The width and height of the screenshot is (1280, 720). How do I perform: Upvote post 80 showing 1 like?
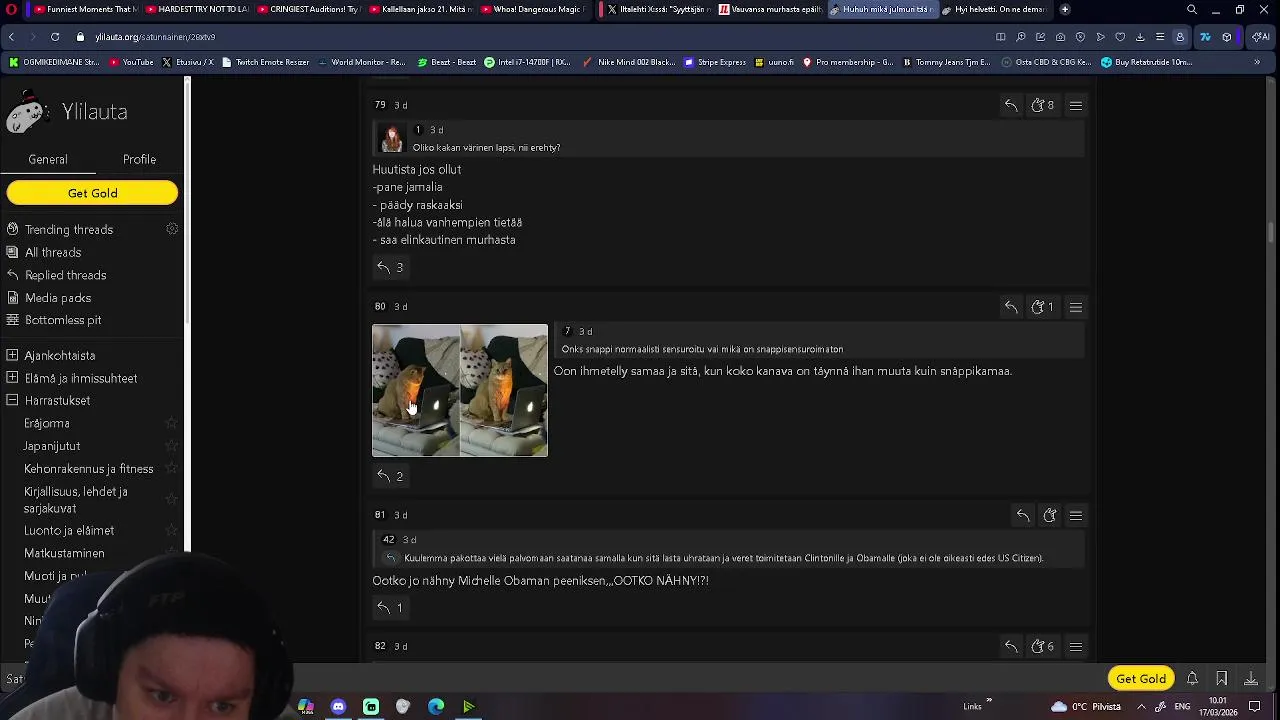coord(1043,307)
